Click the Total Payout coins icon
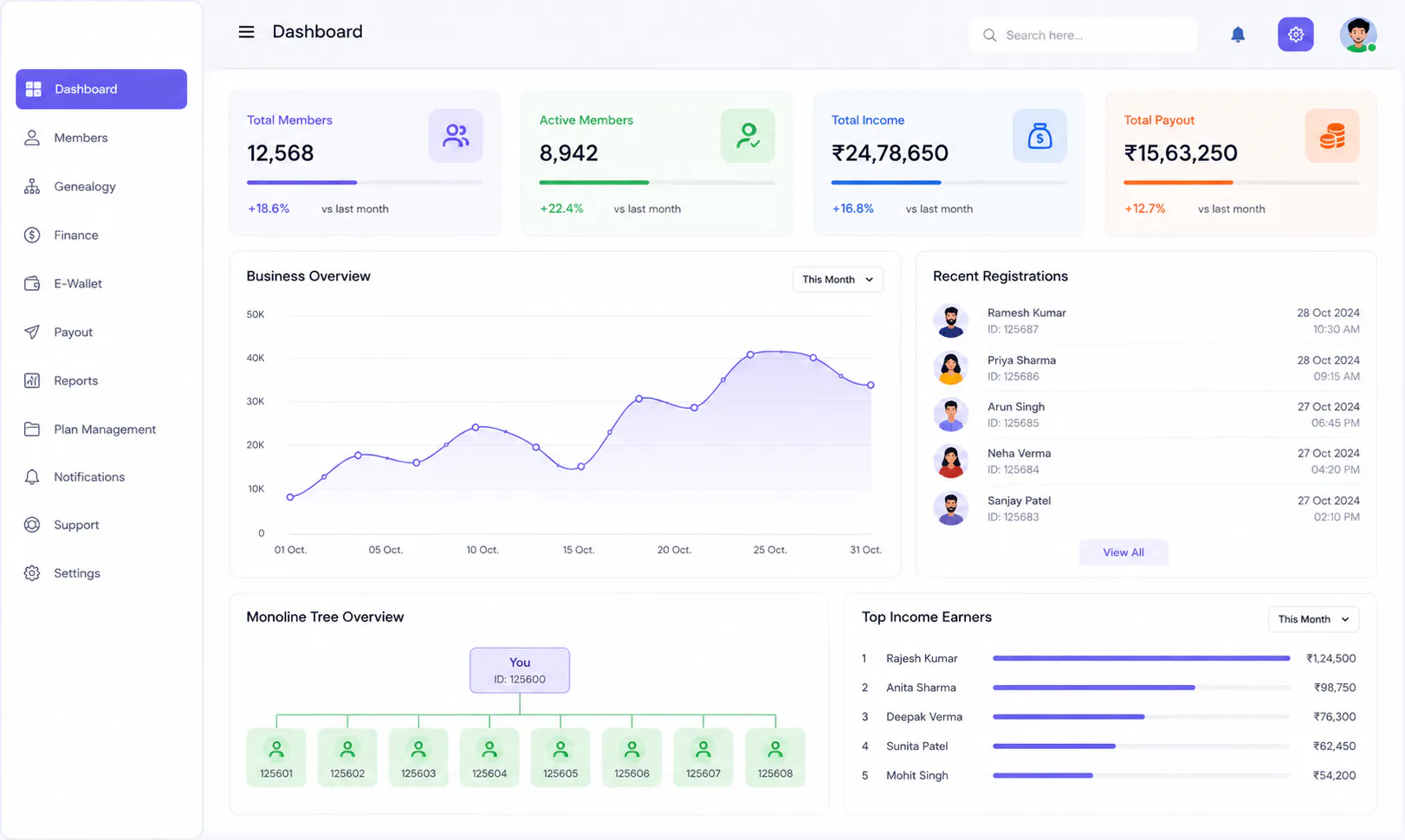The width and height of the screenshot is (1405, 840). click(1332, 136)
